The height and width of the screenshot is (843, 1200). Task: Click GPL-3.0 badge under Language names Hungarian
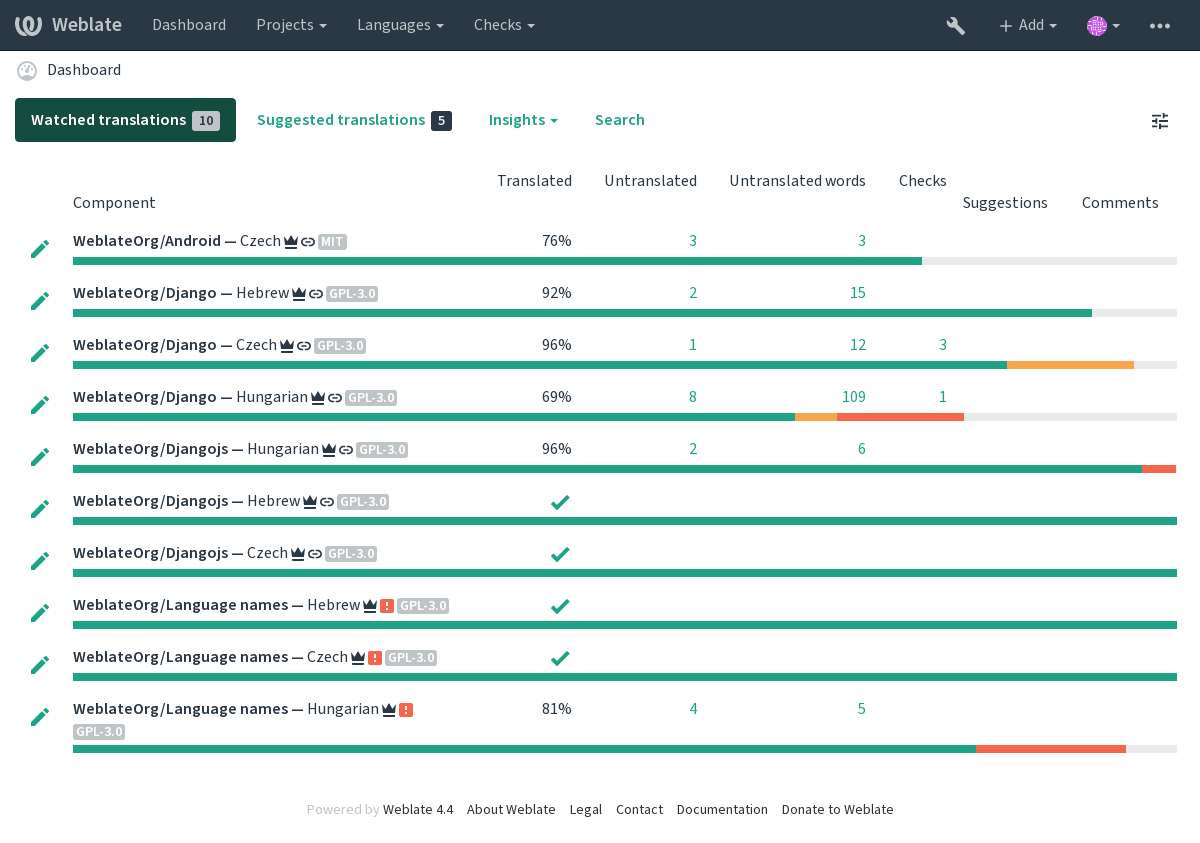point(99,732)
